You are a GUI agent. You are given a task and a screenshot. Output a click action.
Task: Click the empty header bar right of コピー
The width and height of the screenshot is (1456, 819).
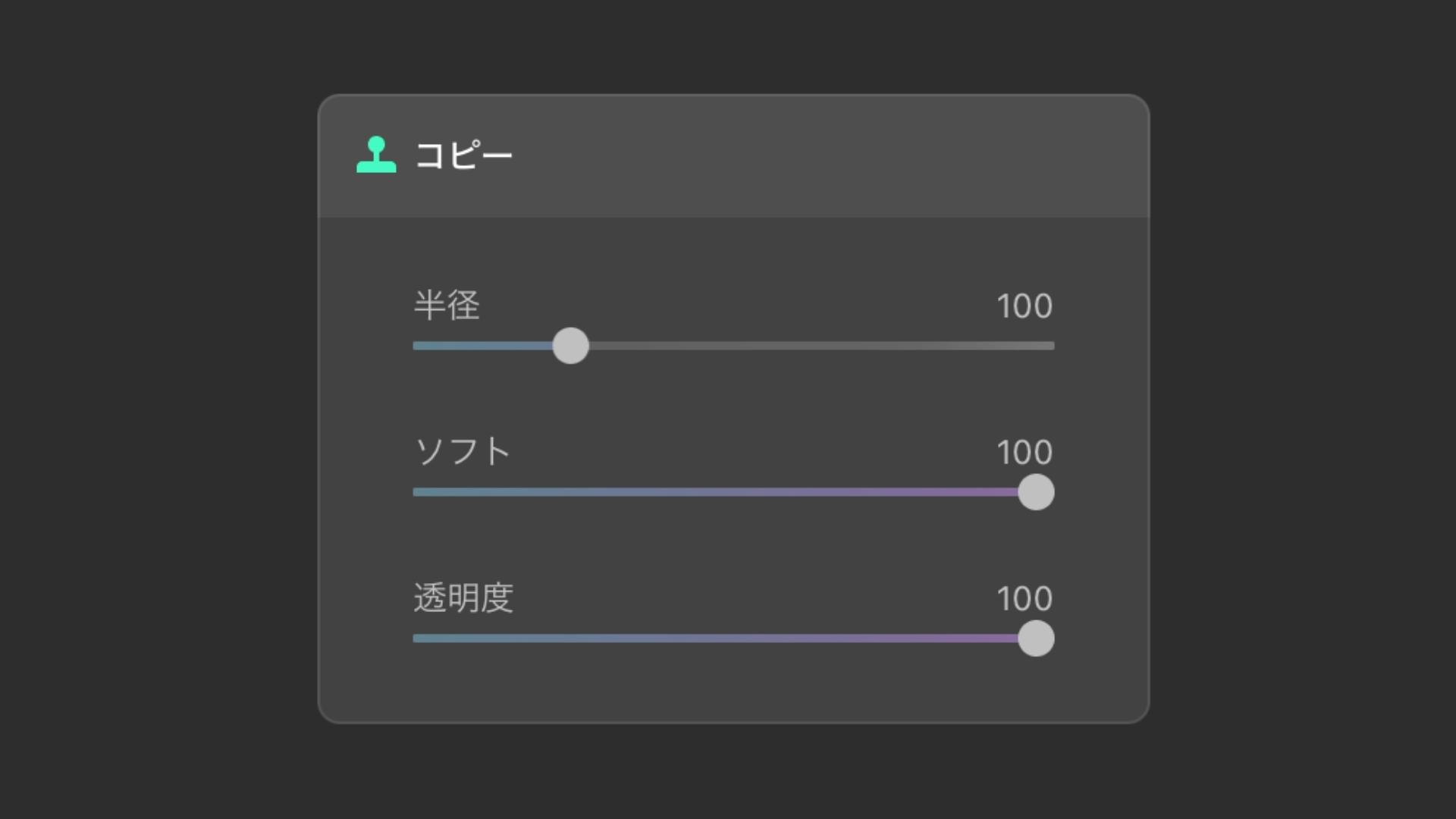[834, 156]
